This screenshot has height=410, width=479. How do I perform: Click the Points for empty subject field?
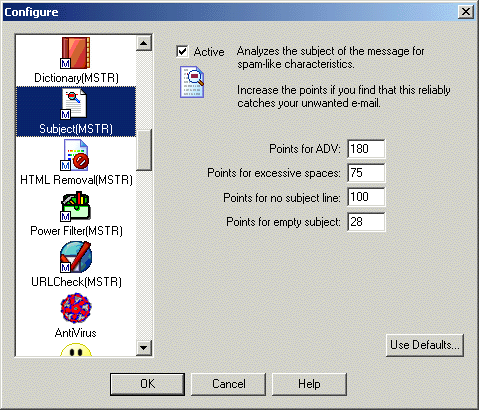(x=366, y=222)
